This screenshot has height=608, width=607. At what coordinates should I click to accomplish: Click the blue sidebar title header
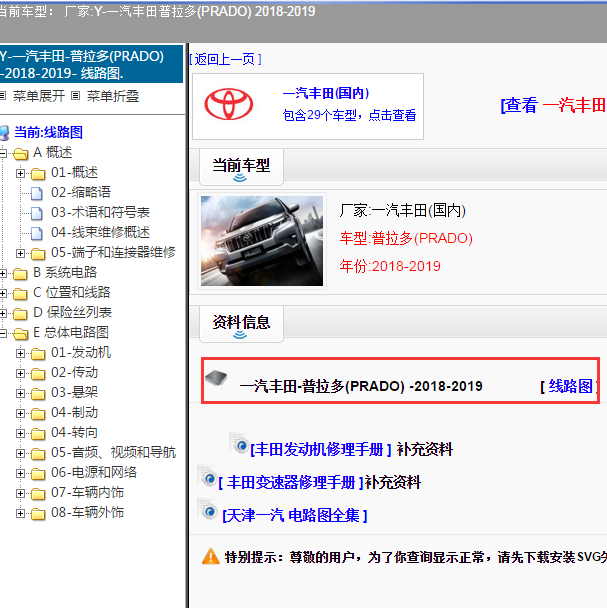(x=91, y=64)
